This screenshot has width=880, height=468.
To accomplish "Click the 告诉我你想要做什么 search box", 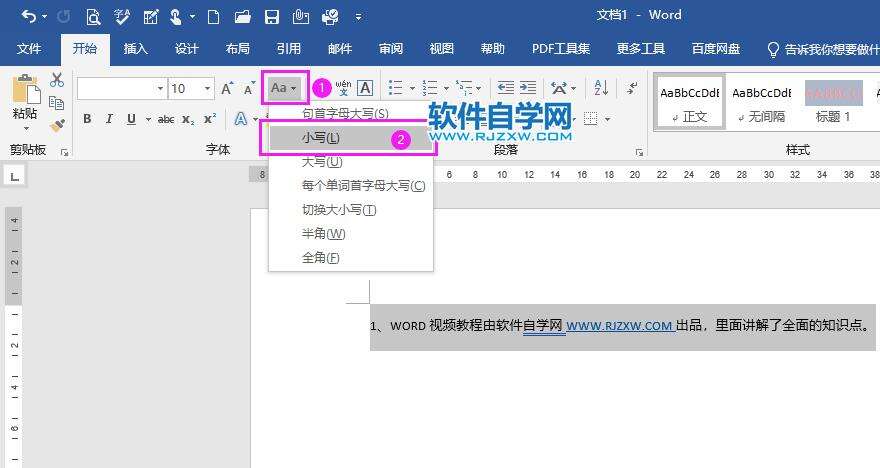I will 823,49.
